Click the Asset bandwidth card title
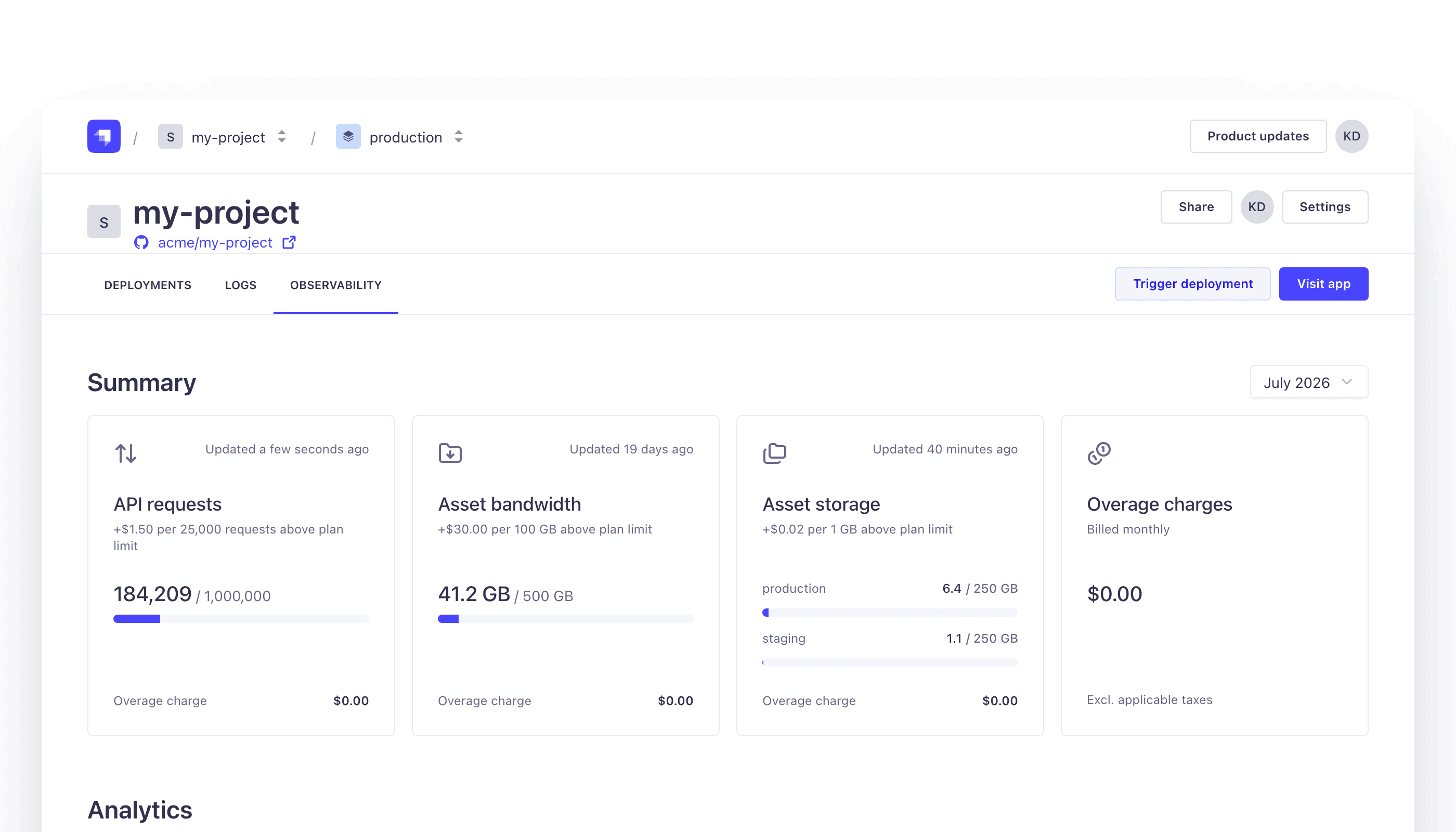Image resolution: width=1456 pixels, height=832 pixels. [509, 504]
